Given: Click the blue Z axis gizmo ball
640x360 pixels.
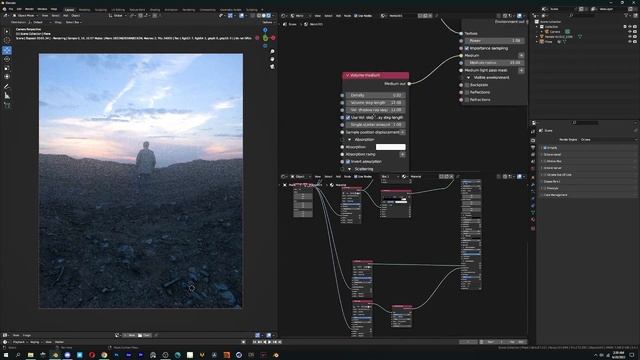Looking at the screenshot, I should (265, 30).
